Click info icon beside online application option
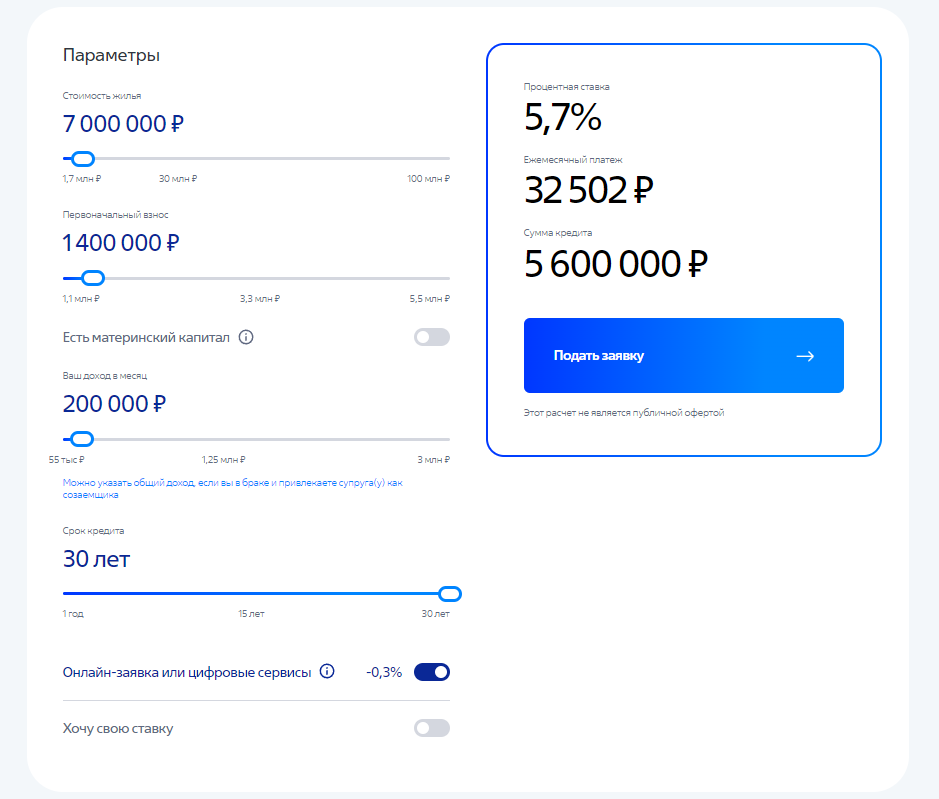The width and height of the screenshot is (939, 799). coord(327,671)
